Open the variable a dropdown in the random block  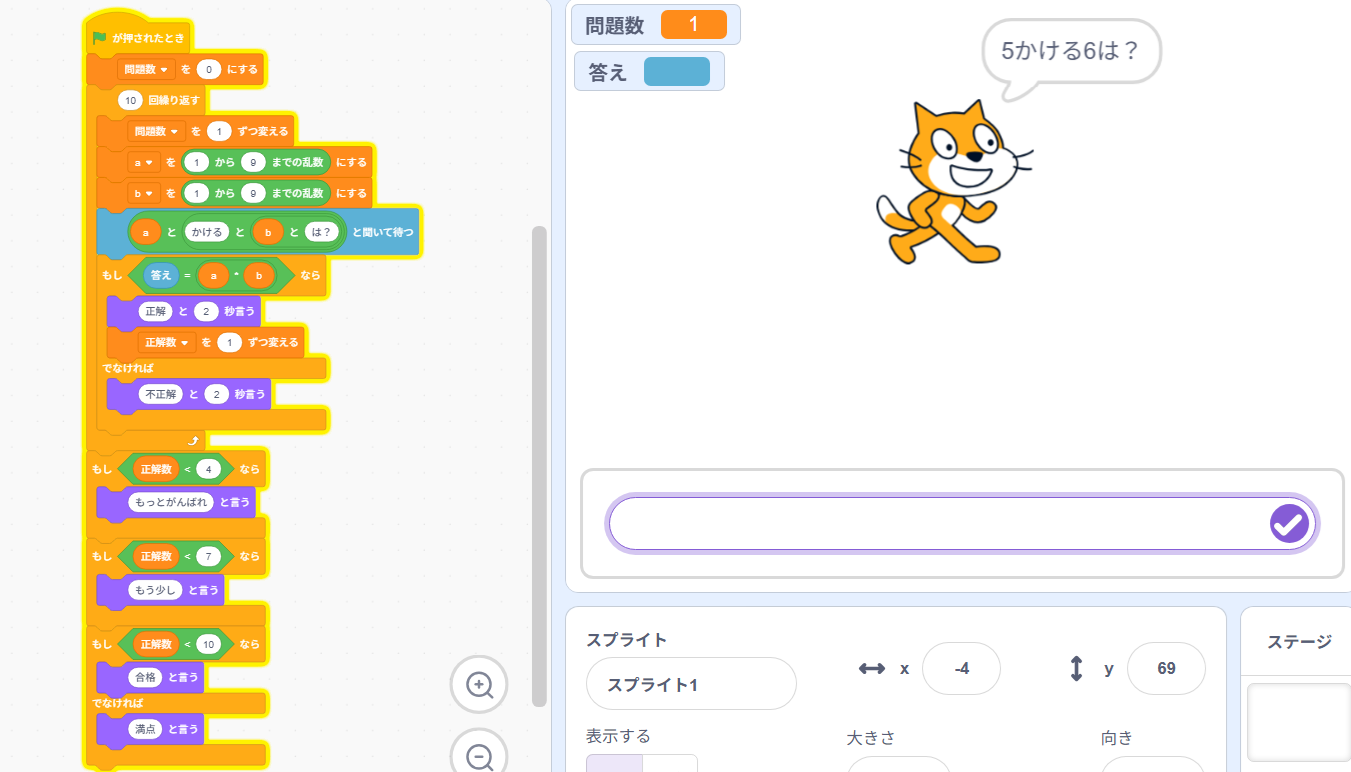[145, 162]
